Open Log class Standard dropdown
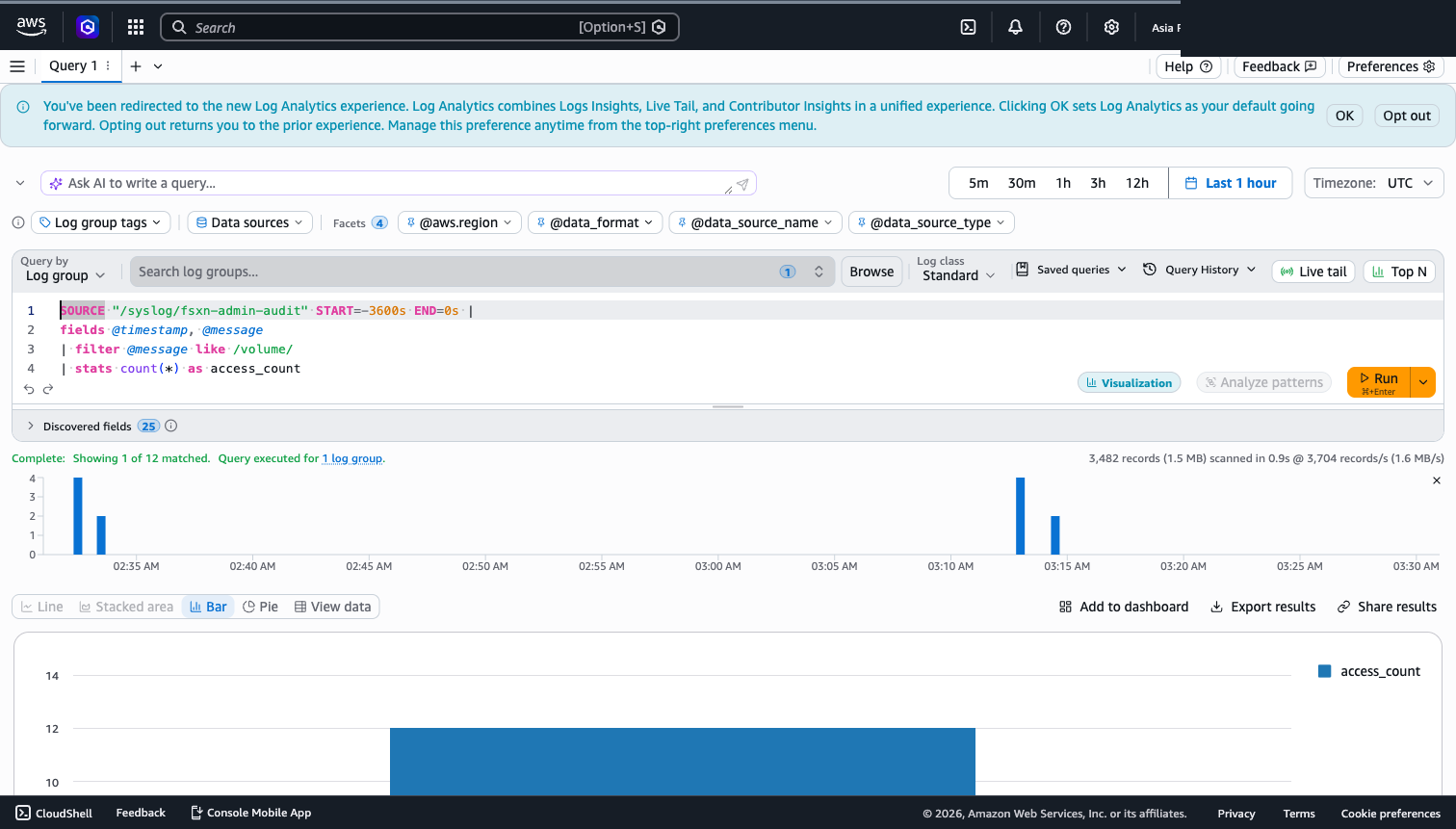The width and height of the screenshot is (1456, 829). (959, 275)
